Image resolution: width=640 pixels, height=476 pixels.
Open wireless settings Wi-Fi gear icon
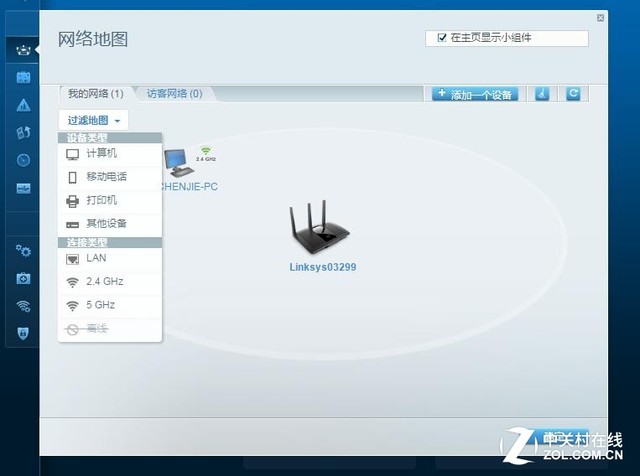pos(23,306)
